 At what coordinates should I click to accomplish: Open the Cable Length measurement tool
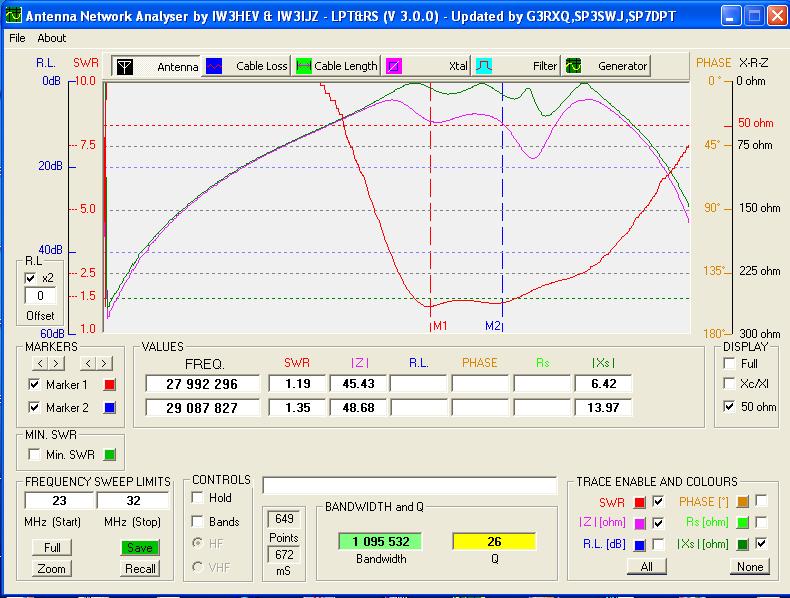(x=304, y=67)
